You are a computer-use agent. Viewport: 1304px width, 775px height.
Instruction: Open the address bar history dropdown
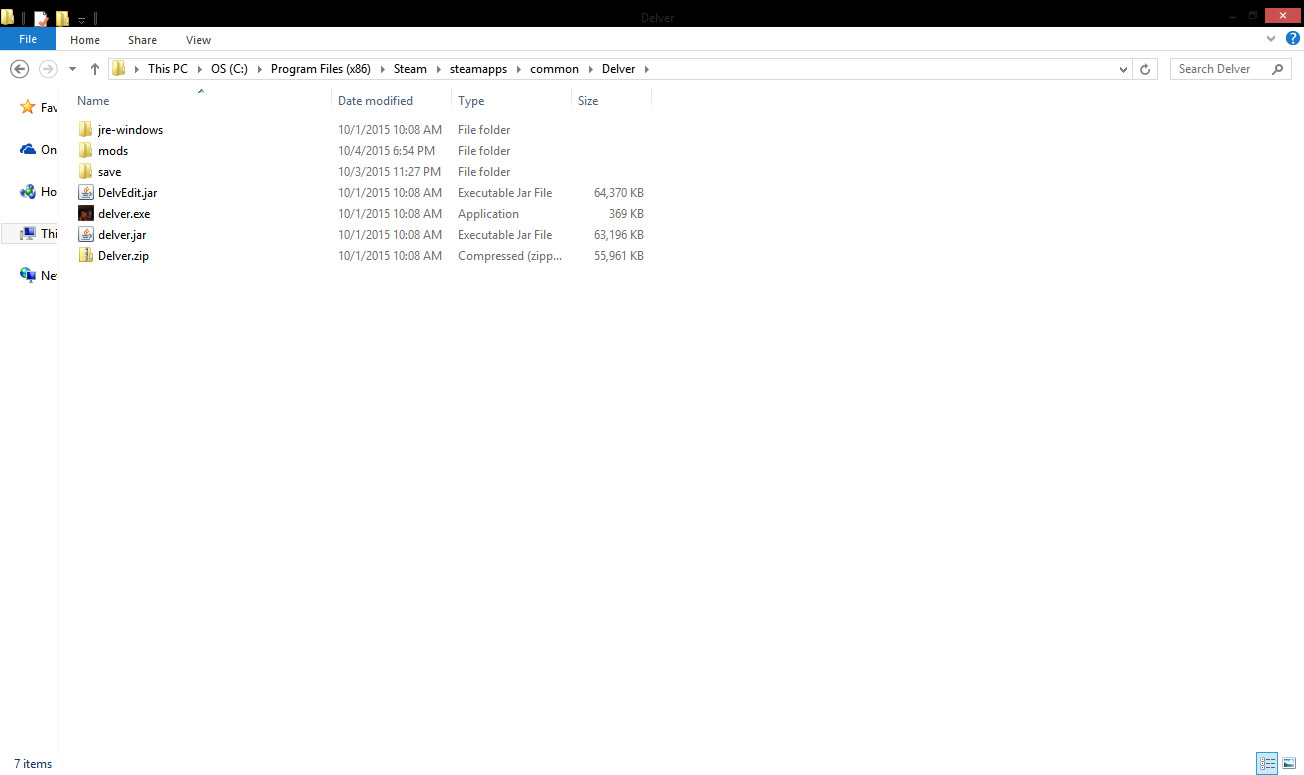(x=1124, y=69)
